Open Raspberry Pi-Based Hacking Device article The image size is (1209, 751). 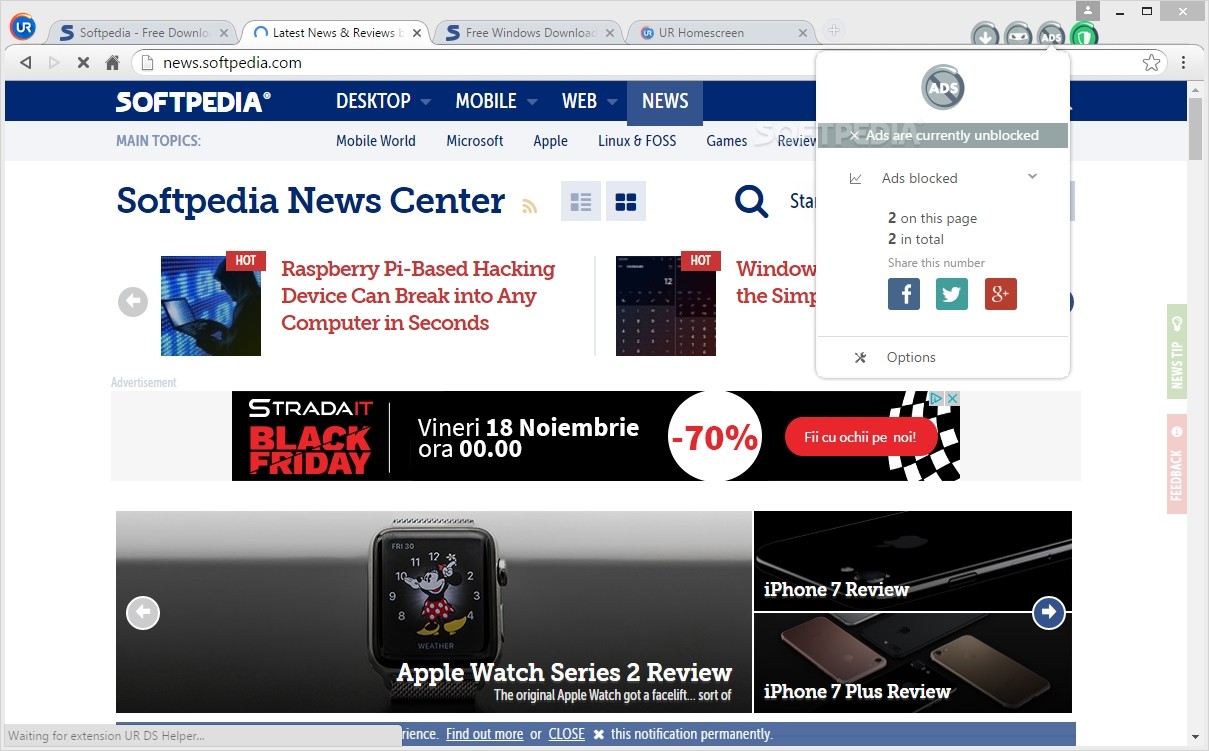[418, 296]
